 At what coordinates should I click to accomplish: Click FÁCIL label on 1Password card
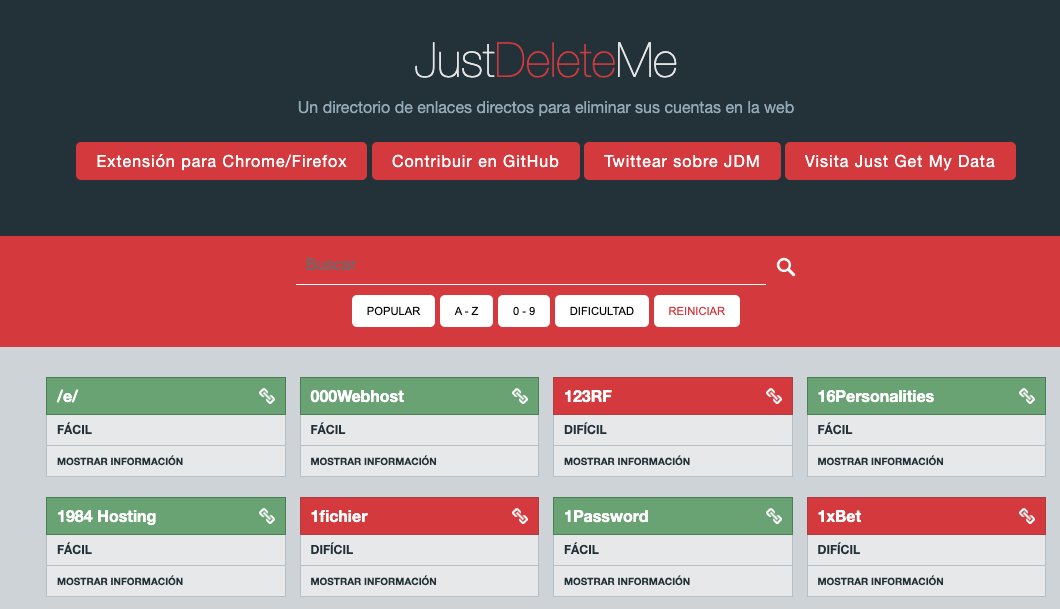[x=581, y=550]
